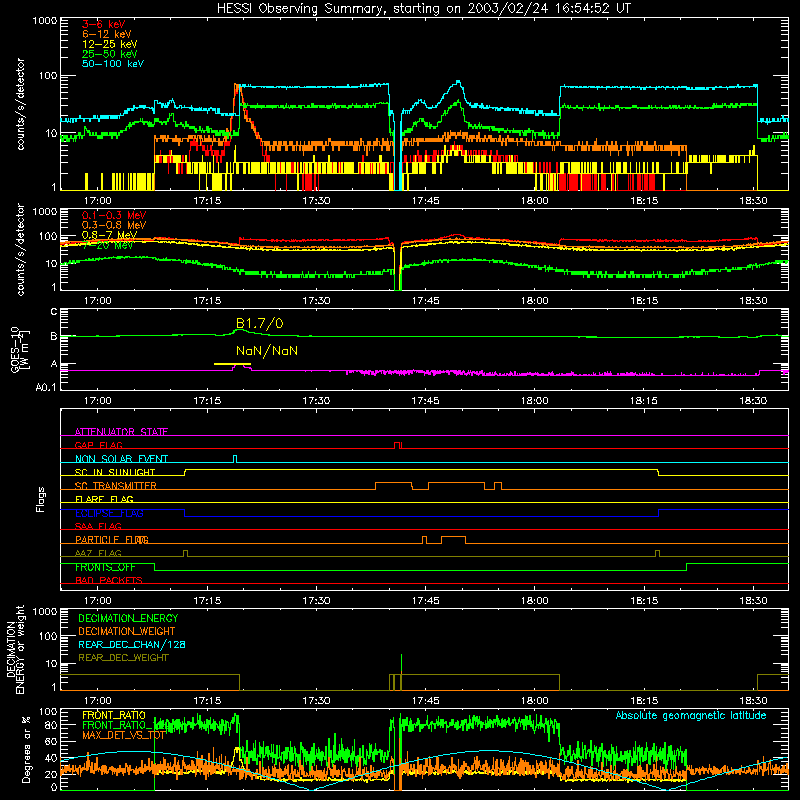This screenshot has height=800, width=800.
Task: Click the DECIMATION_WEIGHT legend label
Action: (x=127, y=631)
